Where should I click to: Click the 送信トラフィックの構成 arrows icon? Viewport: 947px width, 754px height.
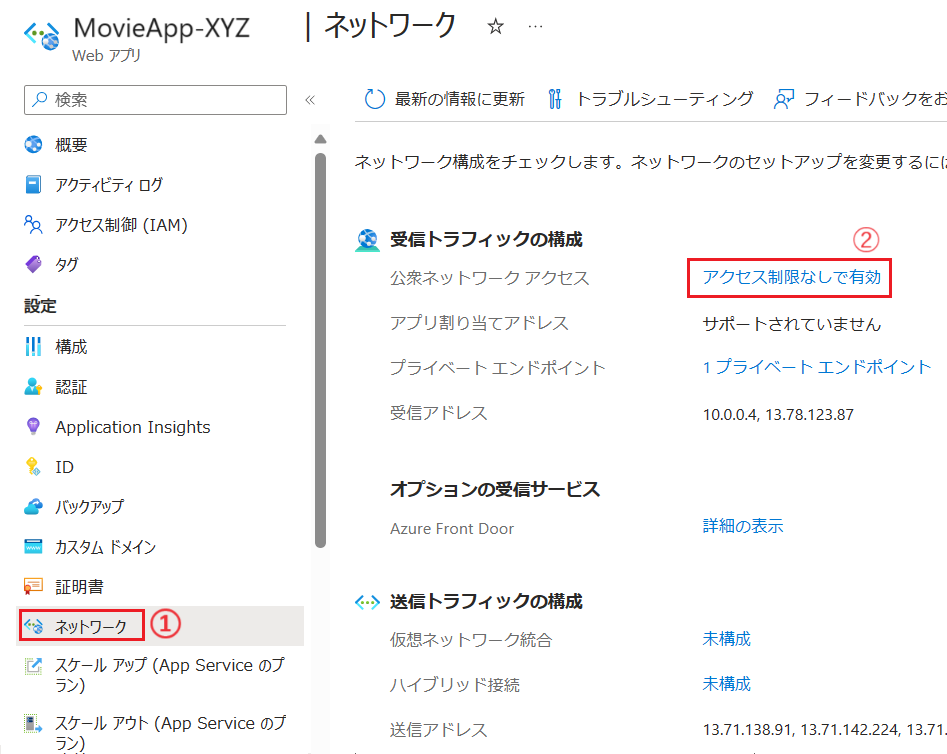(367, 602)
